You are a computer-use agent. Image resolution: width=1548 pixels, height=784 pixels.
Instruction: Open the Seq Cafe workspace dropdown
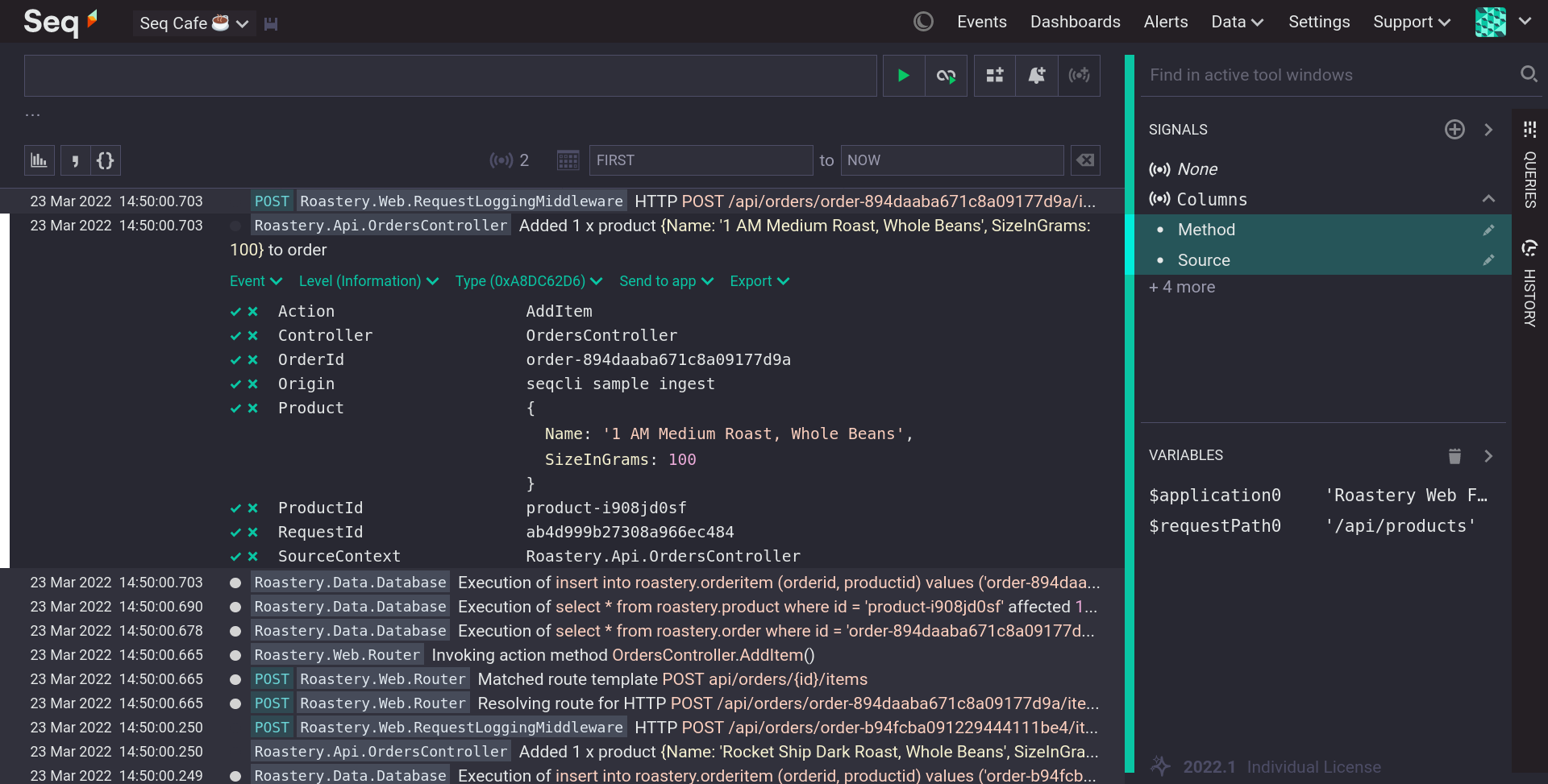(193, 23)
